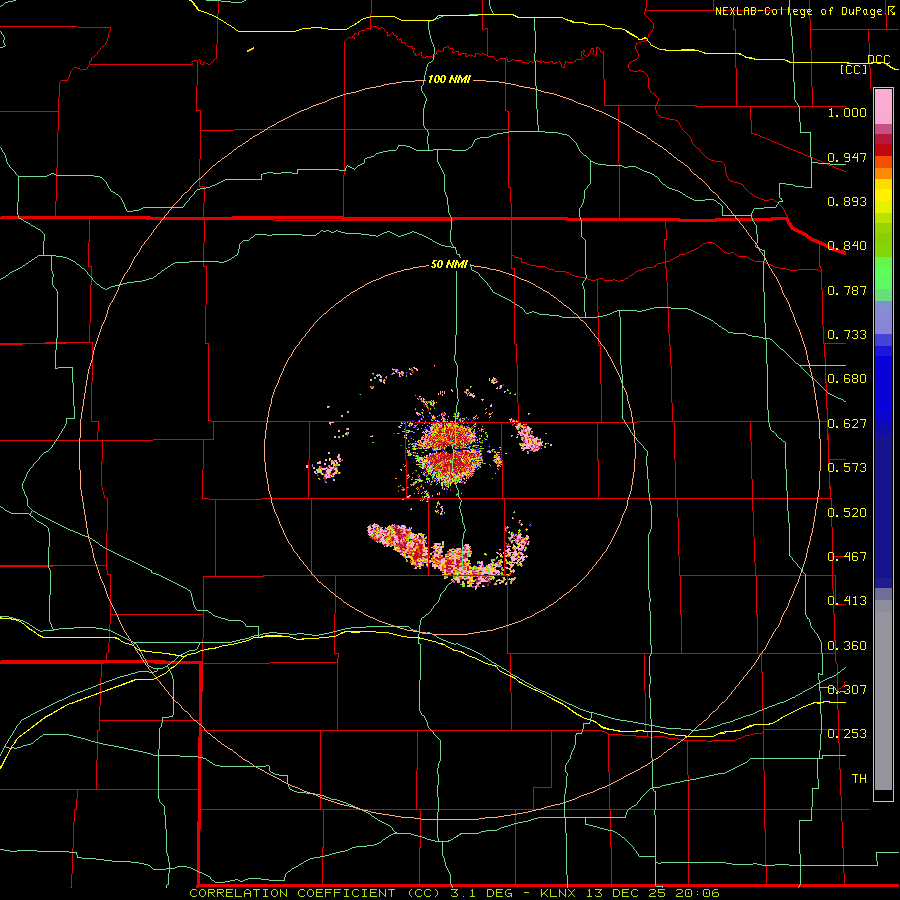The height and width of the screenshot is (900, 900).
Task: Click the 0.307 color scale value
Action: [847, 689]
